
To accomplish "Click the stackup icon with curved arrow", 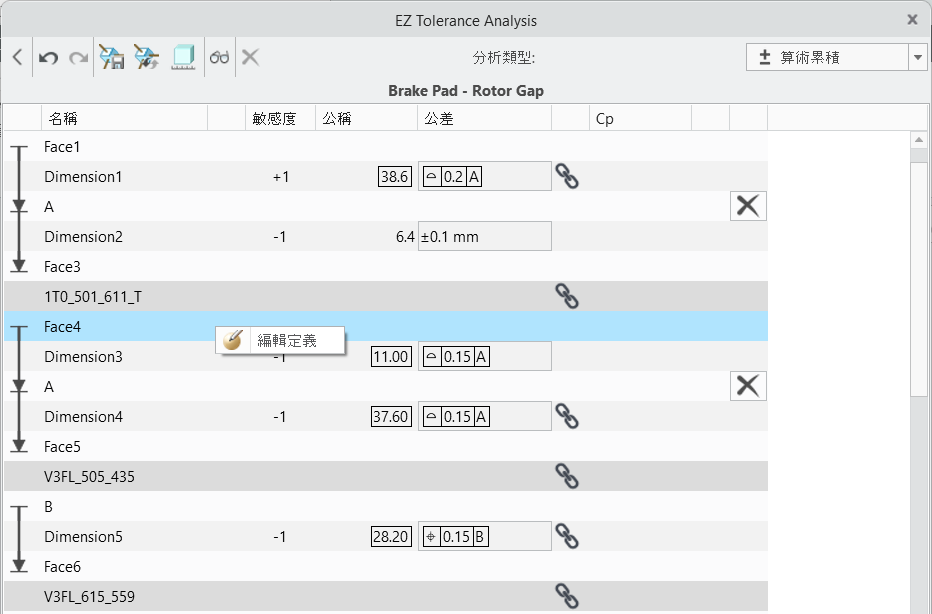I will tap(146, 57).
